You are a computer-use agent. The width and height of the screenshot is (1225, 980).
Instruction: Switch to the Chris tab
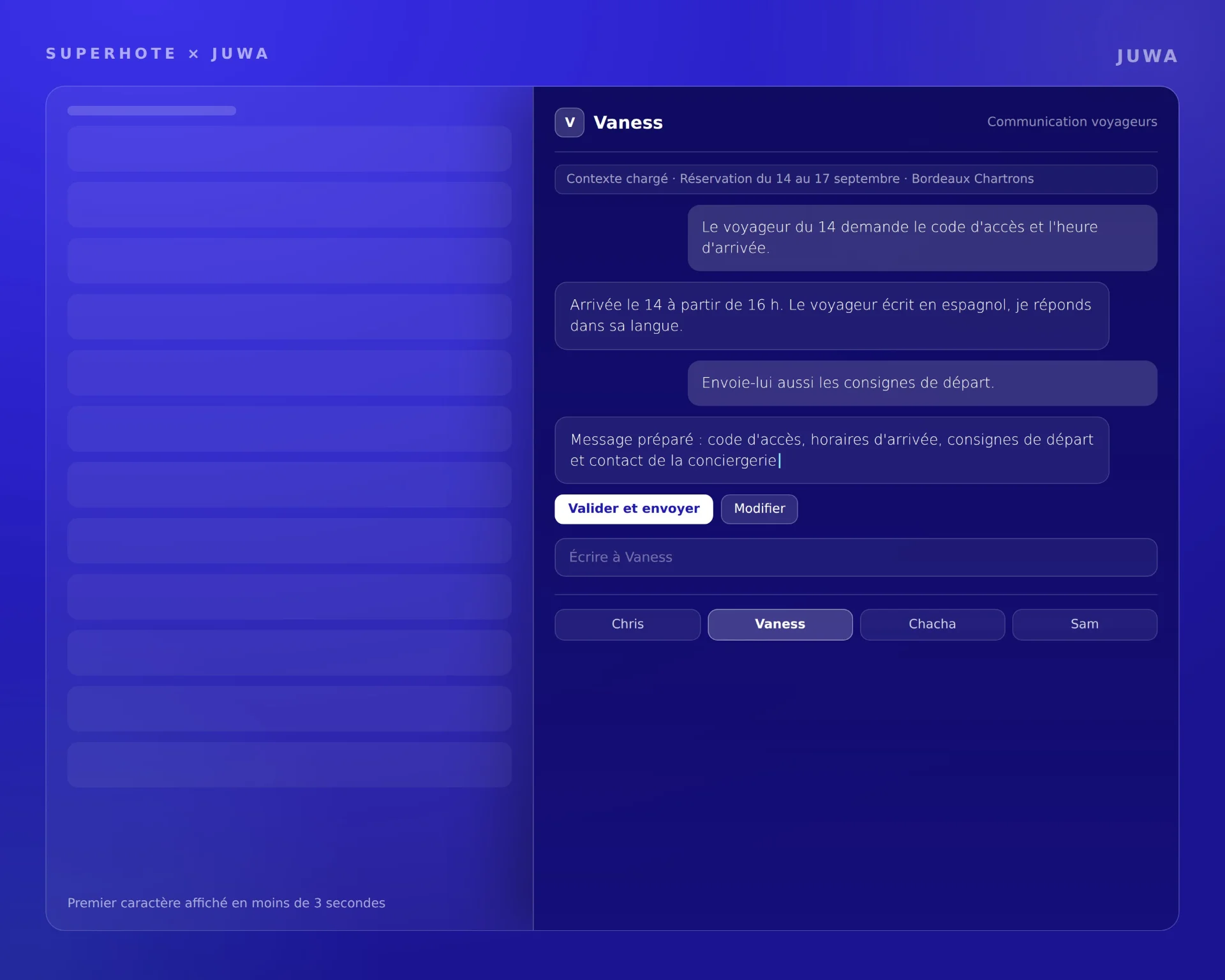coord(627,625)
